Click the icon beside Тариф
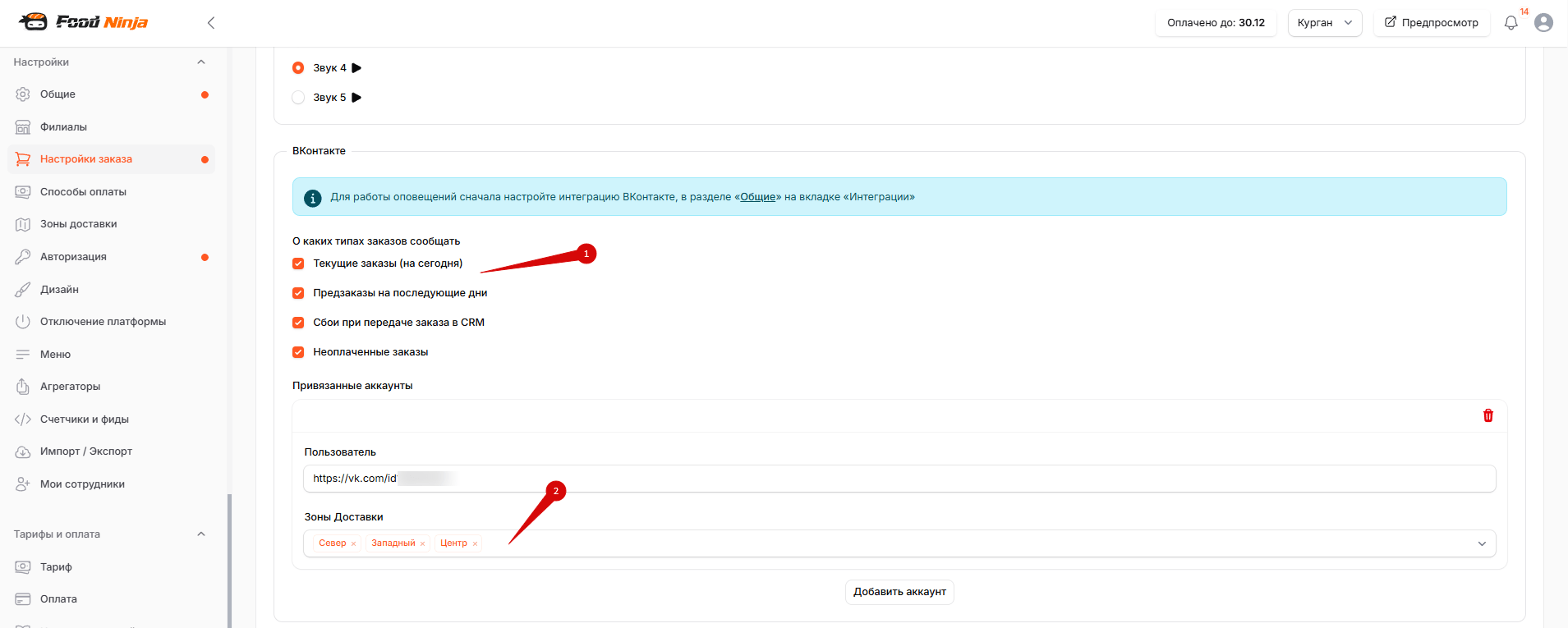Screen dimensions: 1568x628 [x=23, y=567]
